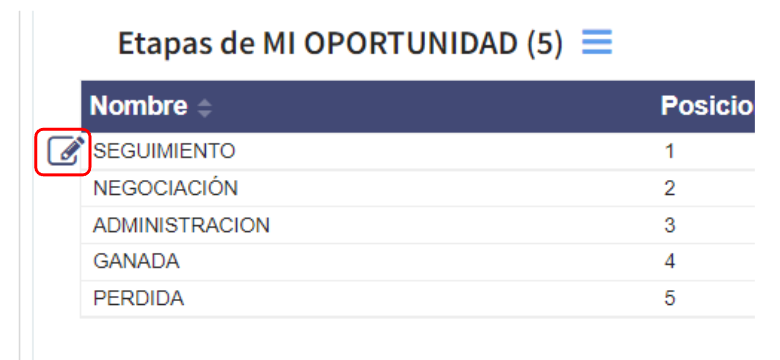This screenshot has height=360, width=780.
Task: Click the edit pencil icon for SEGUIMIENTO
Action: (x=65, y=151)
